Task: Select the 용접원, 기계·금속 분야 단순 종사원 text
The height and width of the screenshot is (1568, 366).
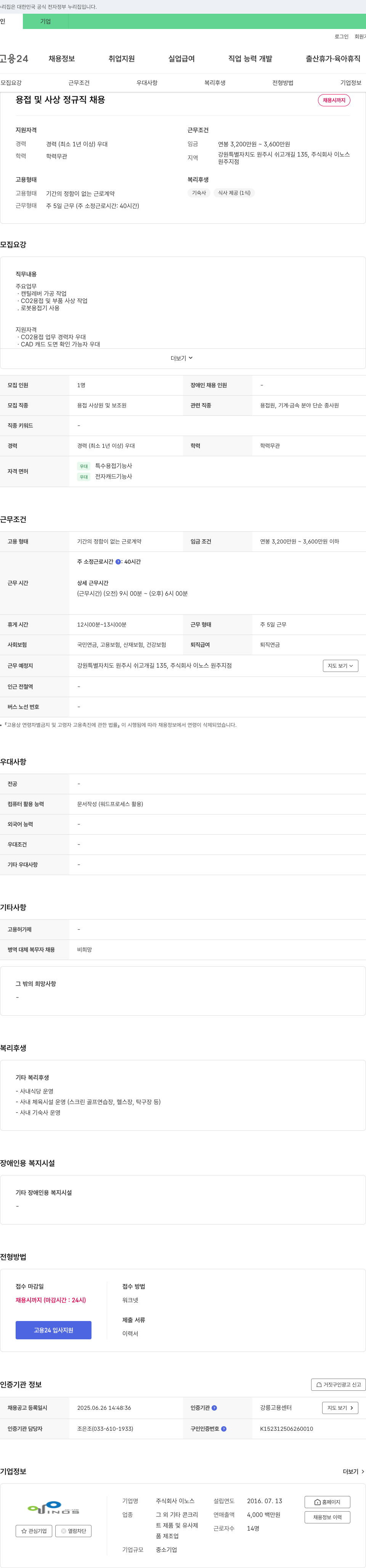Action: tap(300, 406)
